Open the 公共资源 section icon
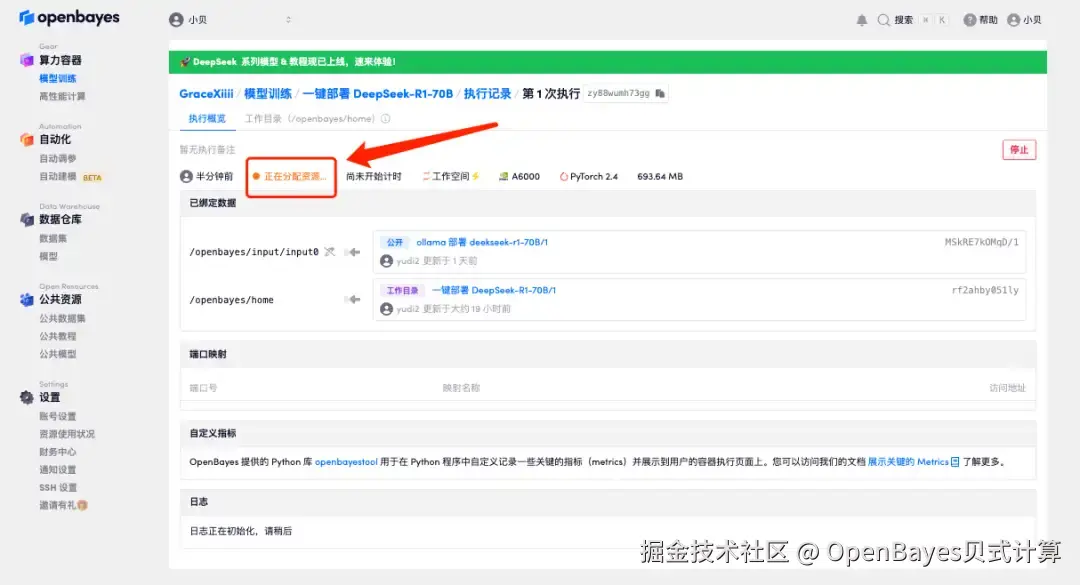 [27, 299]
